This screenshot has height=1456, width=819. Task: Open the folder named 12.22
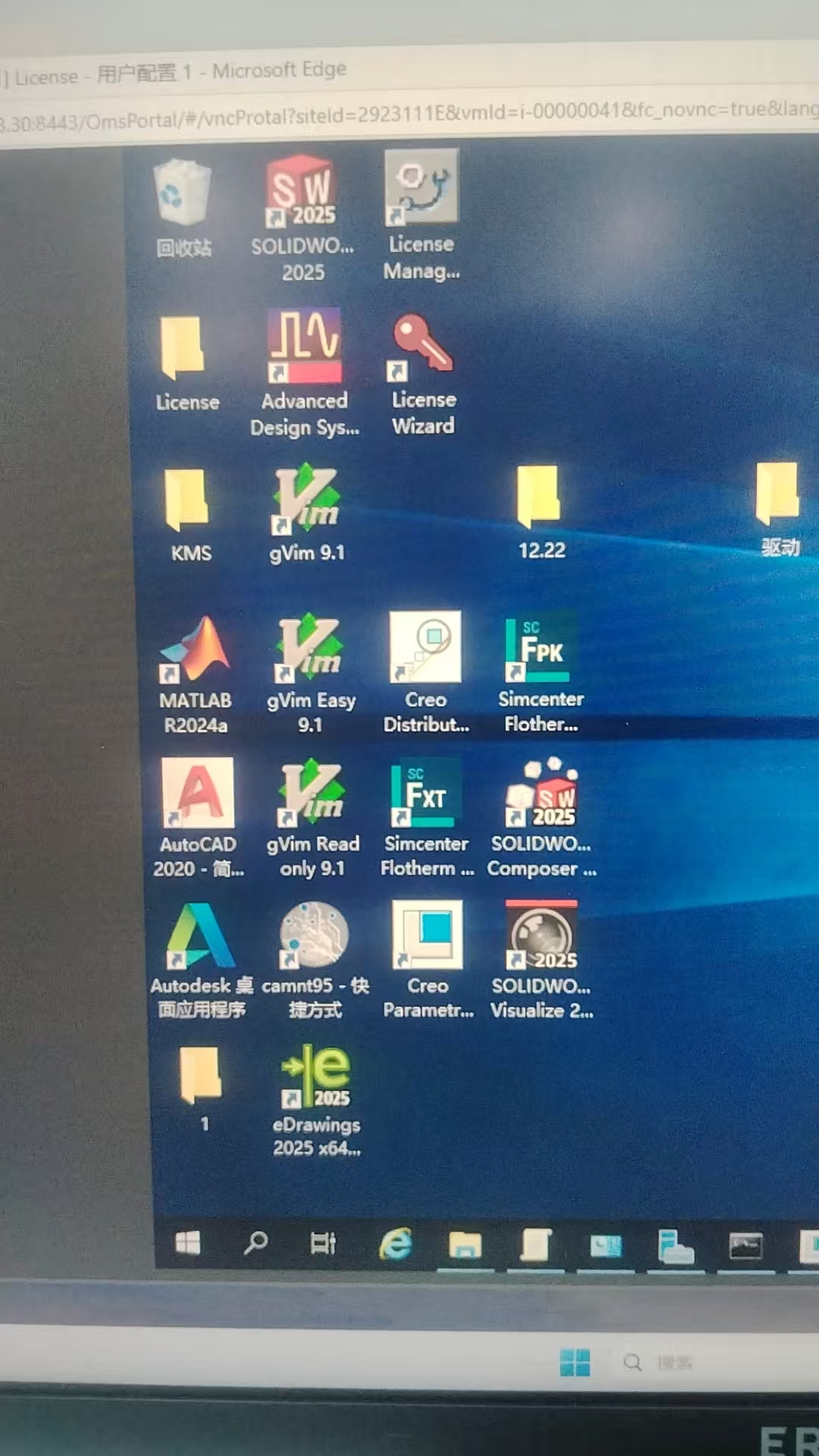[540, 498]
